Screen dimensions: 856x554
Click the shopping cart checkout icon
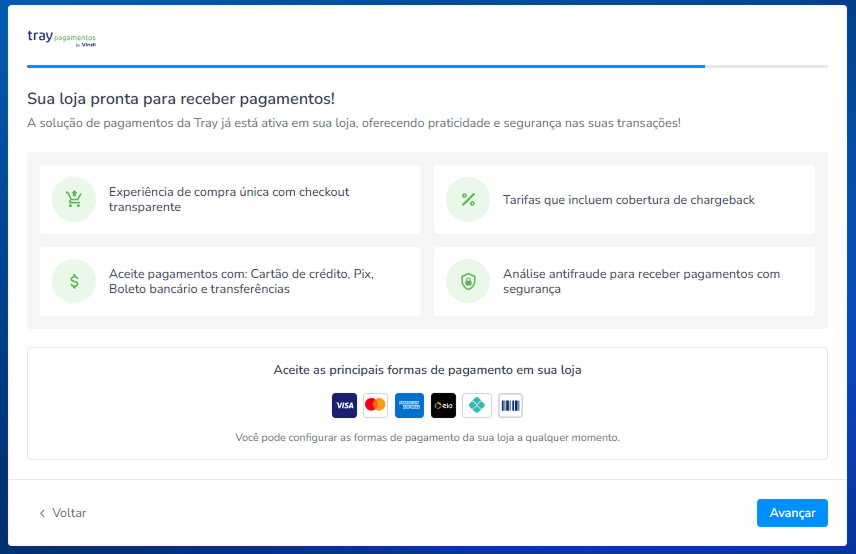74,199
